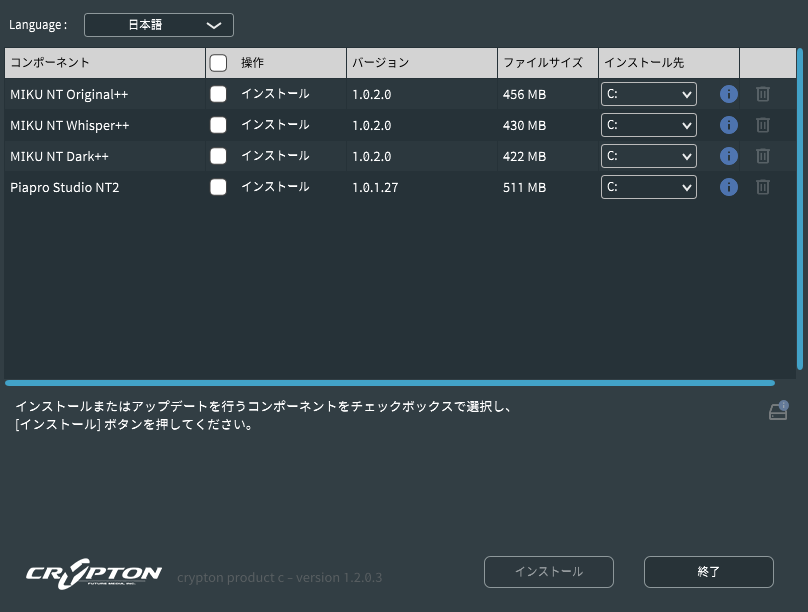This screenshot has width=808, height=612.
Task: Open install drive dropdown for Piapro Studio NT2
Action: [x=648, y=187]
